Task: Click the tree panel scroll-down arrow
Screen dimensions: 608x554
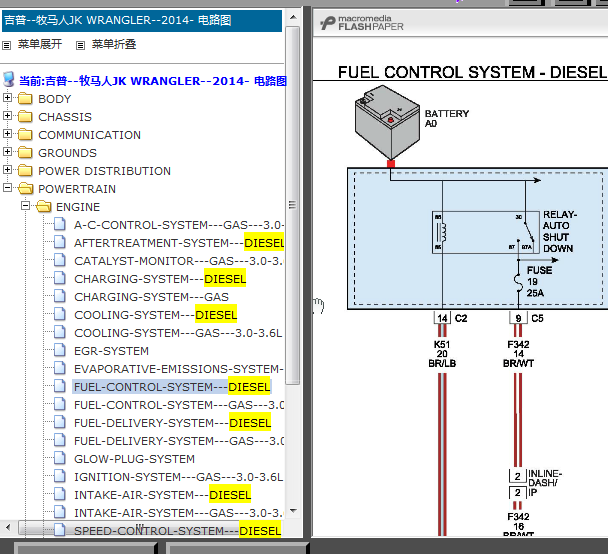Action: pyautogui.click(x=294, y=511)
